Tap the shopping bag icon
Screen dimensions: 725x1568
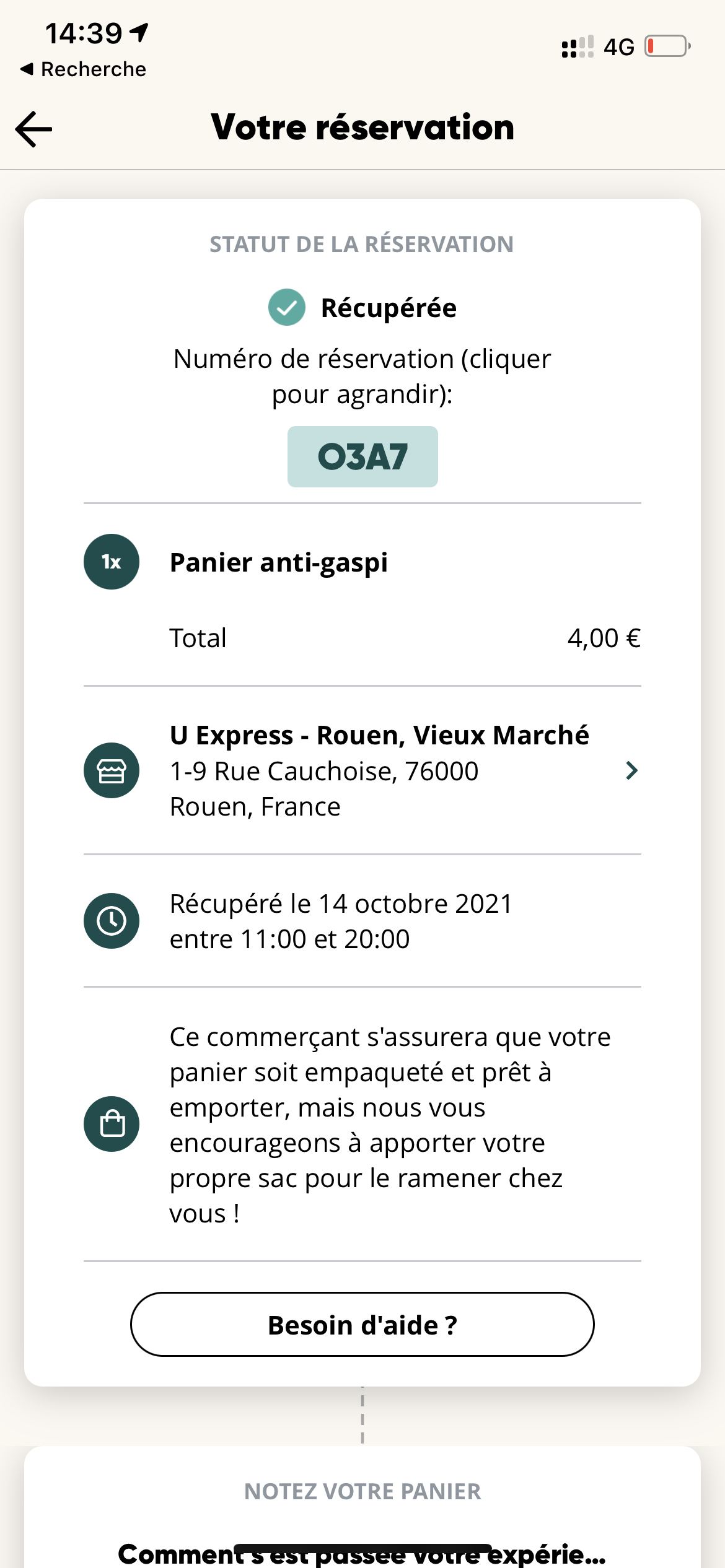pos(112,1124)
